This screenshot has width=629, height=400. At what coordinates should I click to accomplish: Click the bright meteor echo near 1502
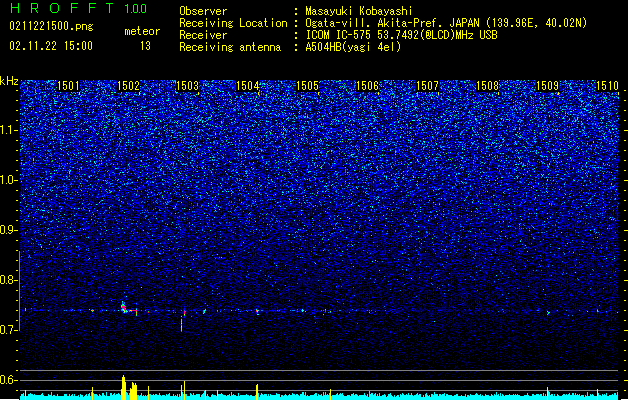[124, 308]
